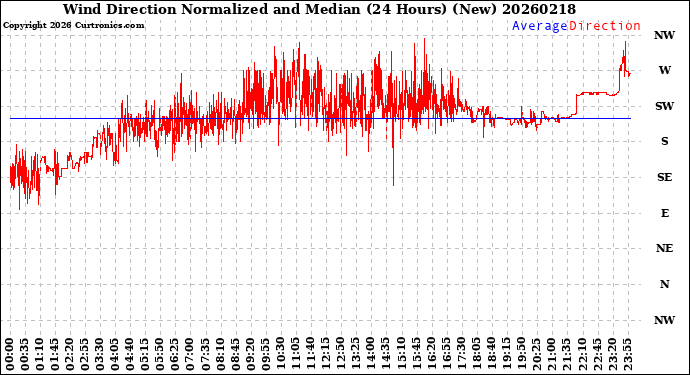Click the 15:10 time axis label

pos(402,355)
